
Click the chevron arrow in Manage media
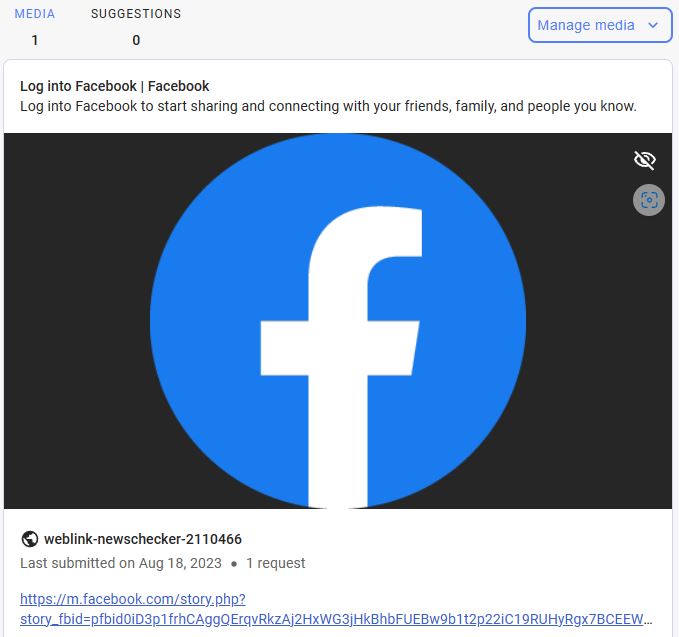point(653,26)
